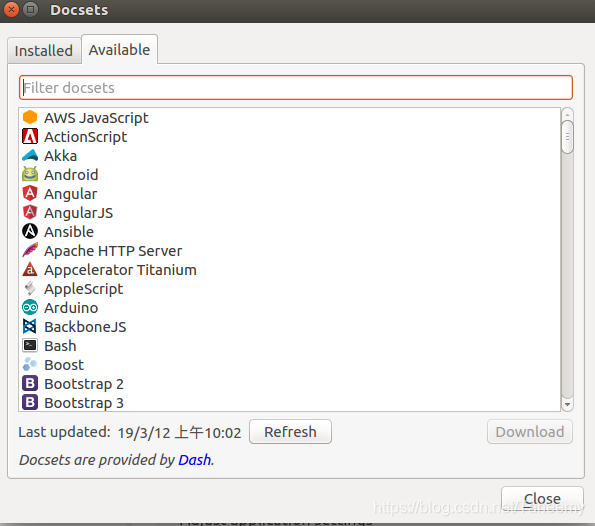Click the window close button in title bar
This screenshot has height=526, width=595.
coord(11,9)
